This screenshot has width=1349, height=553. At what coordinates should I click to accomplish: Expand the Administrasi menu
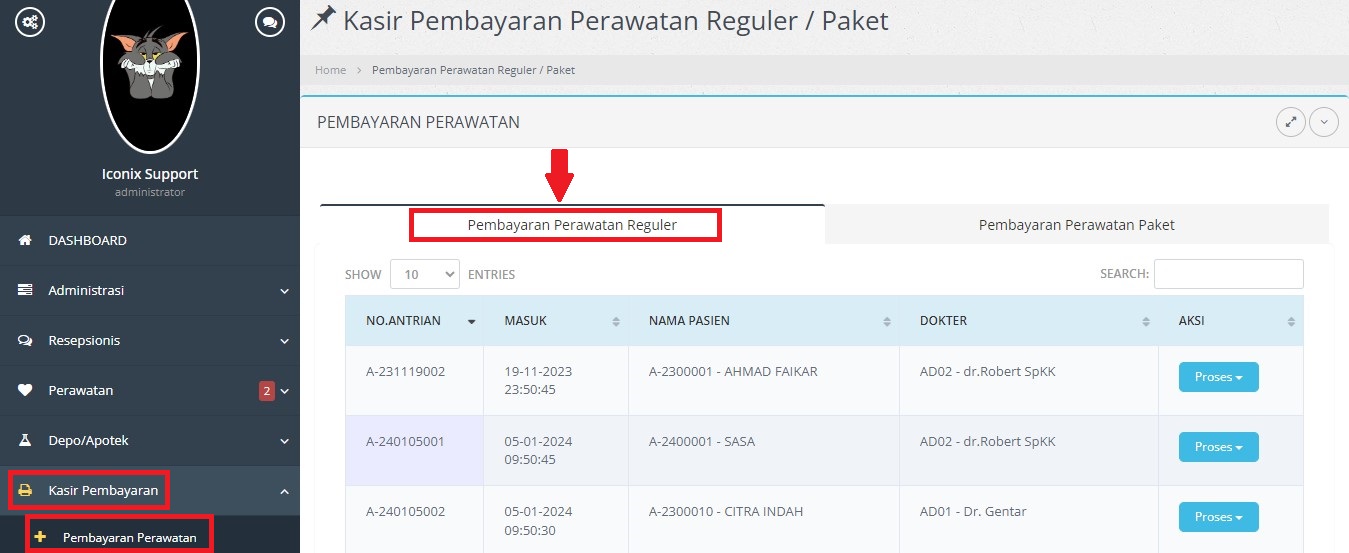click(x=150, y=291)
